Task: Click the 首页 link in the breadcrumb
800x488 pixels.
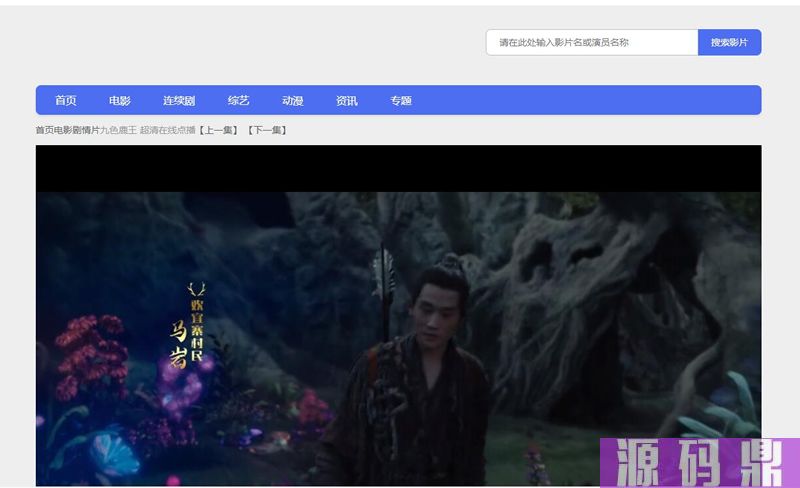Action: (x=45, y=130)
